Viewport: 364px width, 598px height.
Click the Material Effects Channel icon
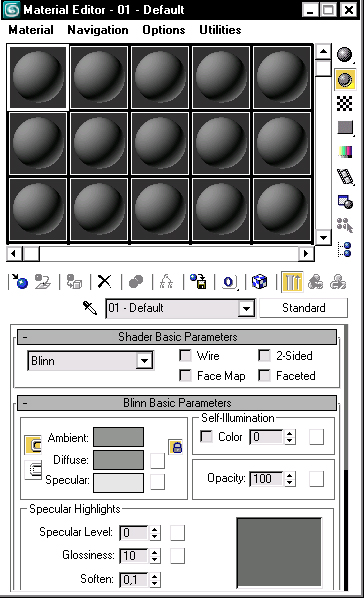coord(229,282)
